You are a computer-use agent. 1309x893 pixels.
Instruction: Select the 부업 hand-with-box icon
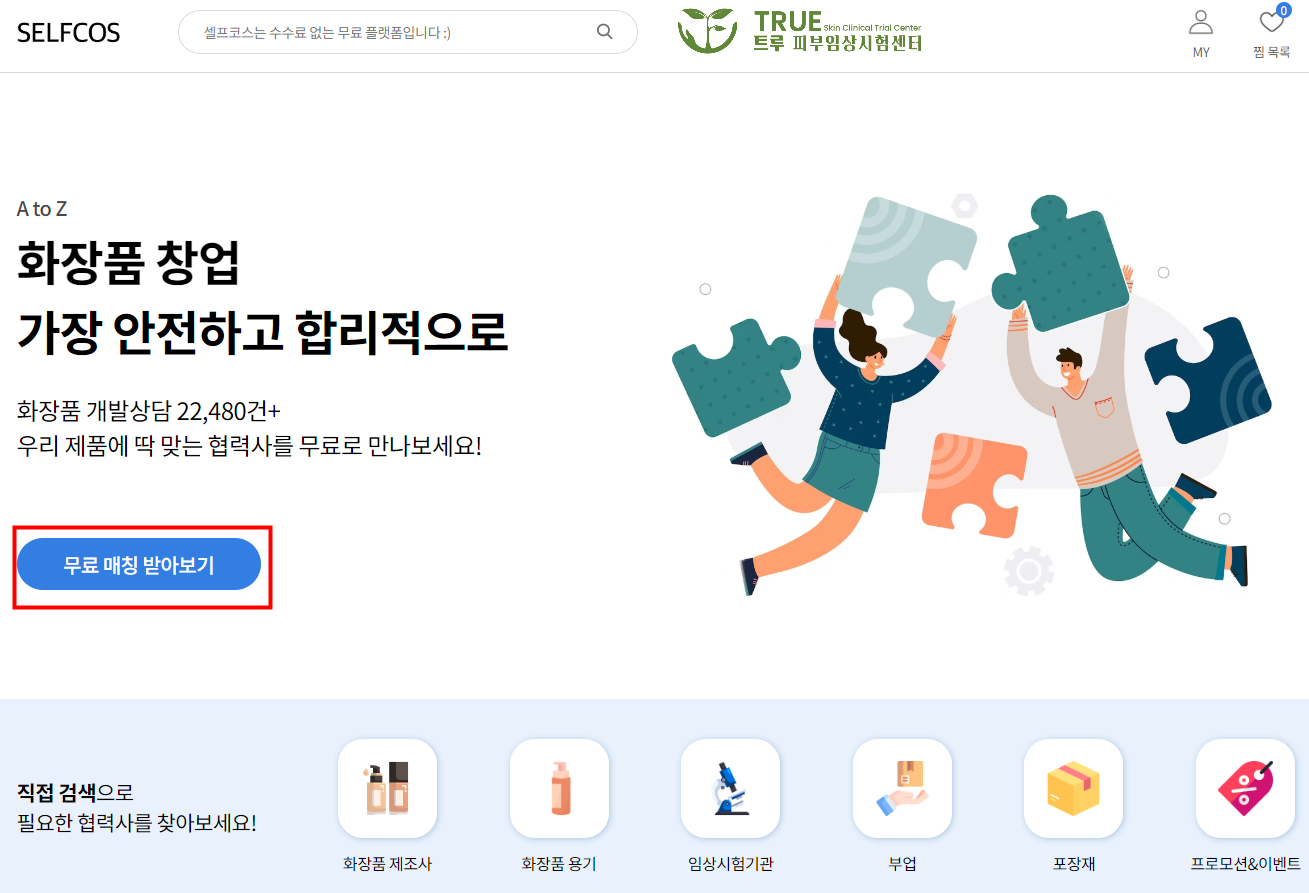902,788
